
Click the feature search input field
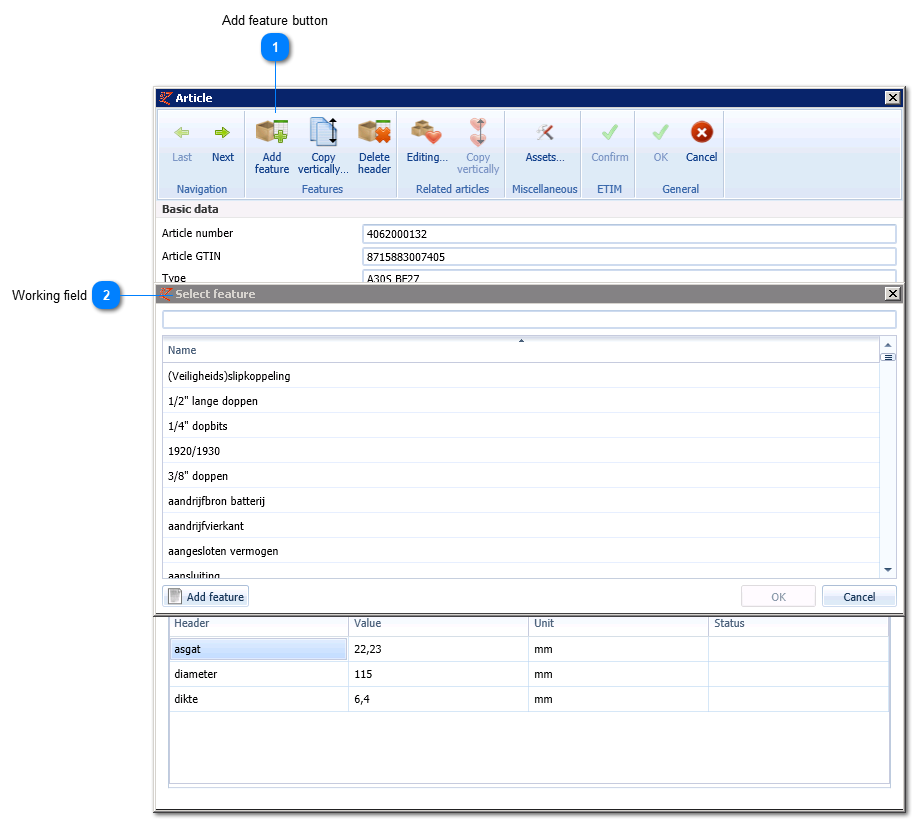pyautogui.click(x=529, y=320)
